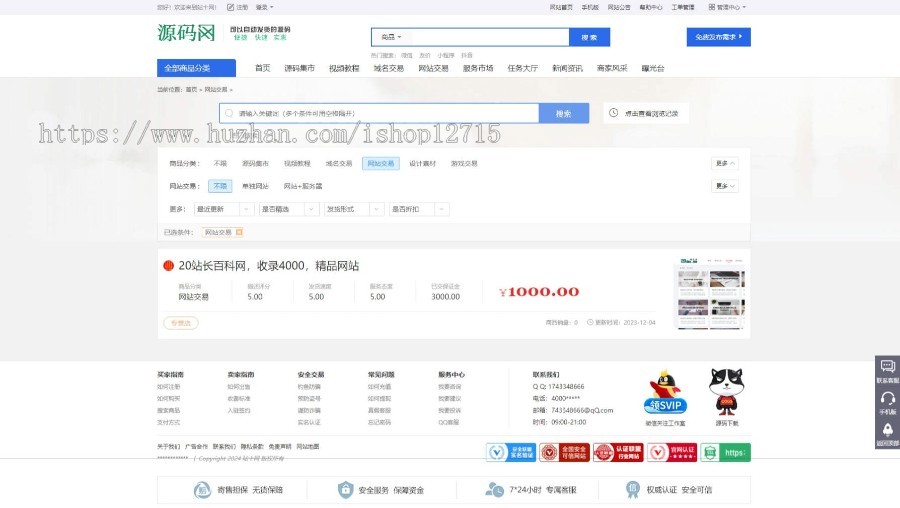Select 网站+服务器 filter option
900x508 pixels.
(303, 186)
